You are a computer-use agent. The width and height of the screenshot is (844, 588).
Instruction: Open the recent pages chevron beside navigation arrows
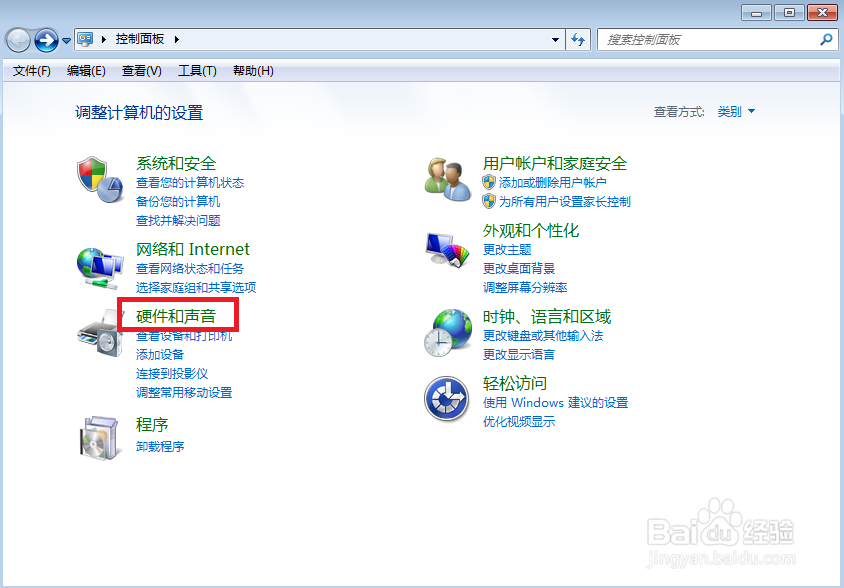[65, 40]
